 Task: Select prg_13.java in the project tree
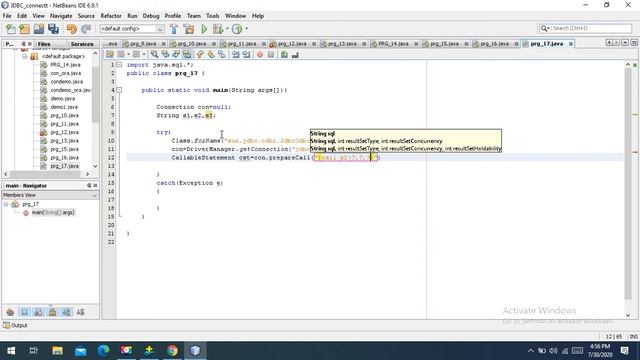pyautogui.click(x=64, y=141)
